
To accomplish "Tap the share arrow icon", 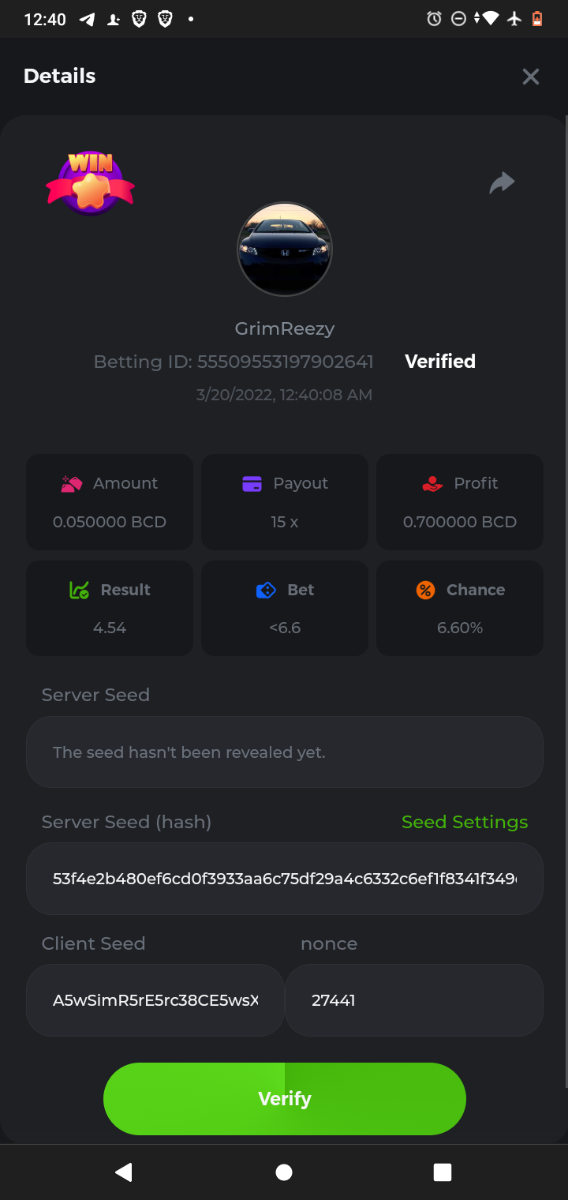I will (502, 183).
